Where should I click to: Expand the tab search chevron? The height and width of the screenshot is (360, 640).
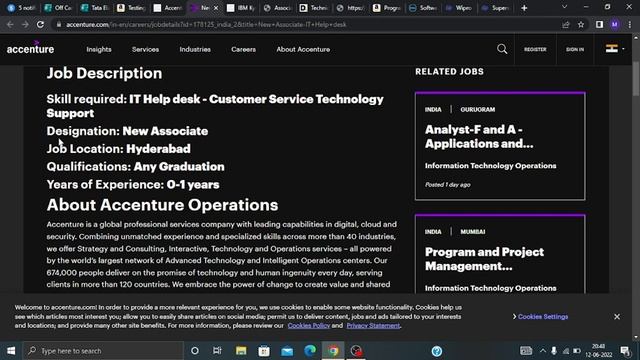click(x=564, y=7)
